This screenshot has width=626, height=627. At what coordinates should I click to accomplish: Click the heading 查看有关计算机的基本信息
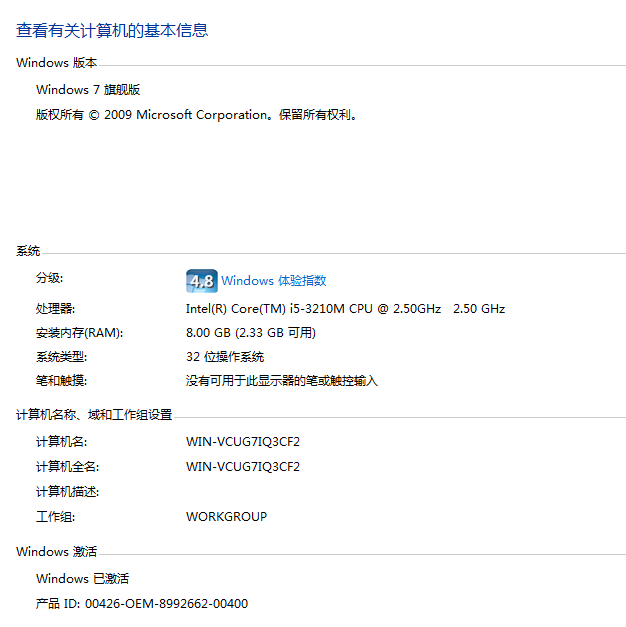coord(112,30)
